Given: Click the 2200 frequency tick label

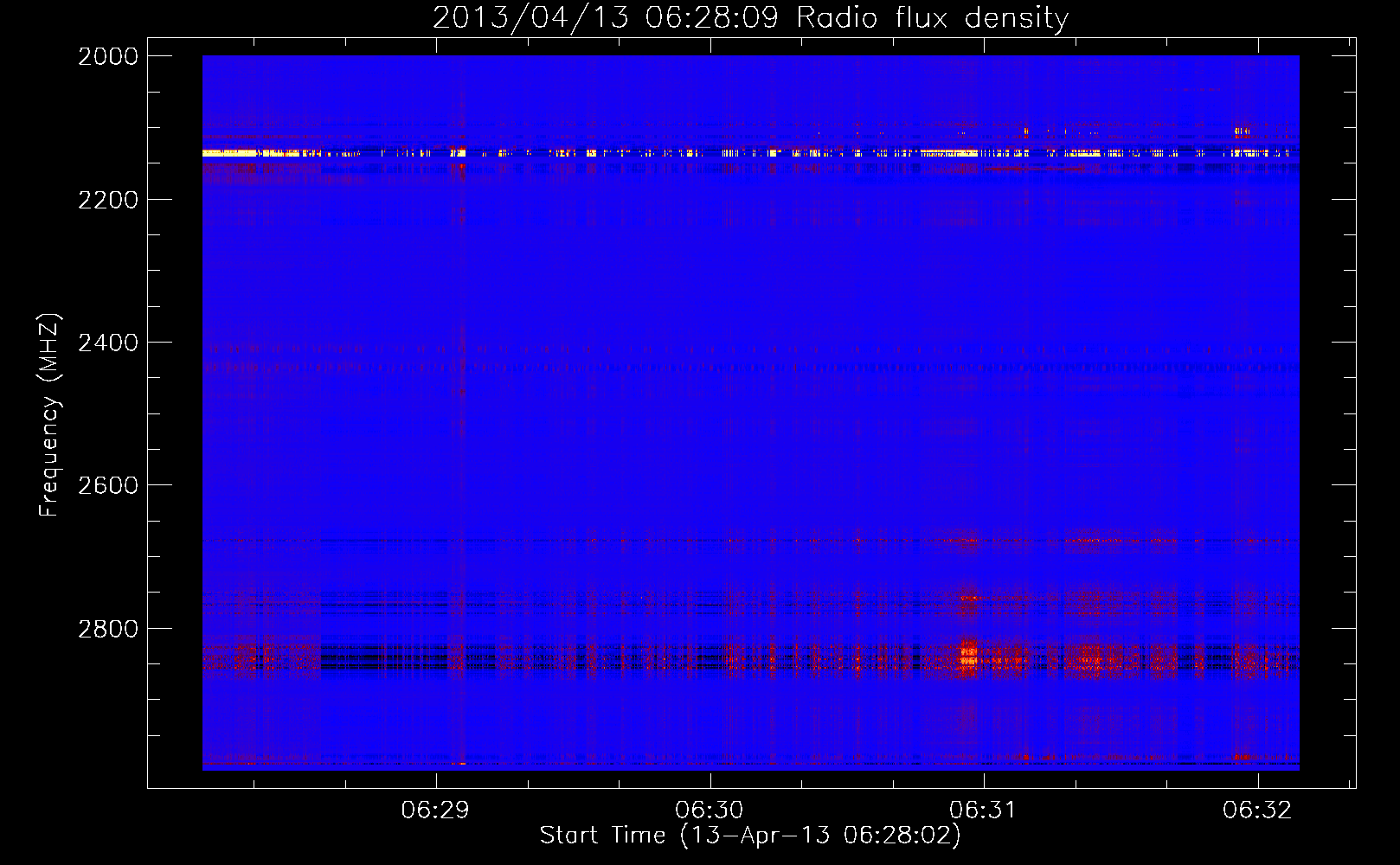Looking at the screenshot, I should 108,200.
